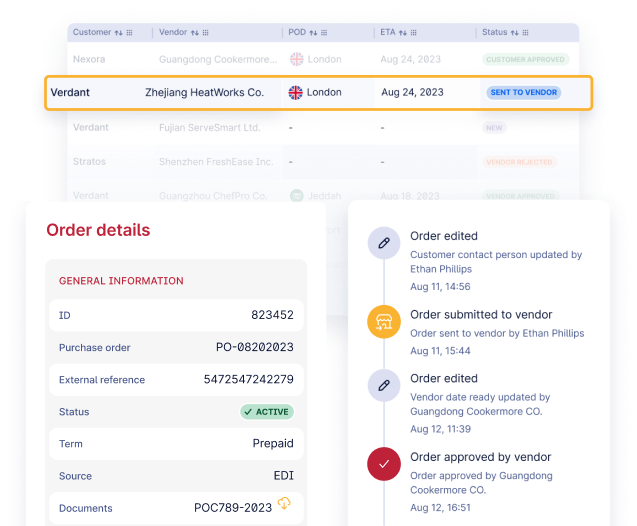Select Fujian ServeSmart Ltd. vendor cell
637x526 pixels.
(x=210, y=128)
